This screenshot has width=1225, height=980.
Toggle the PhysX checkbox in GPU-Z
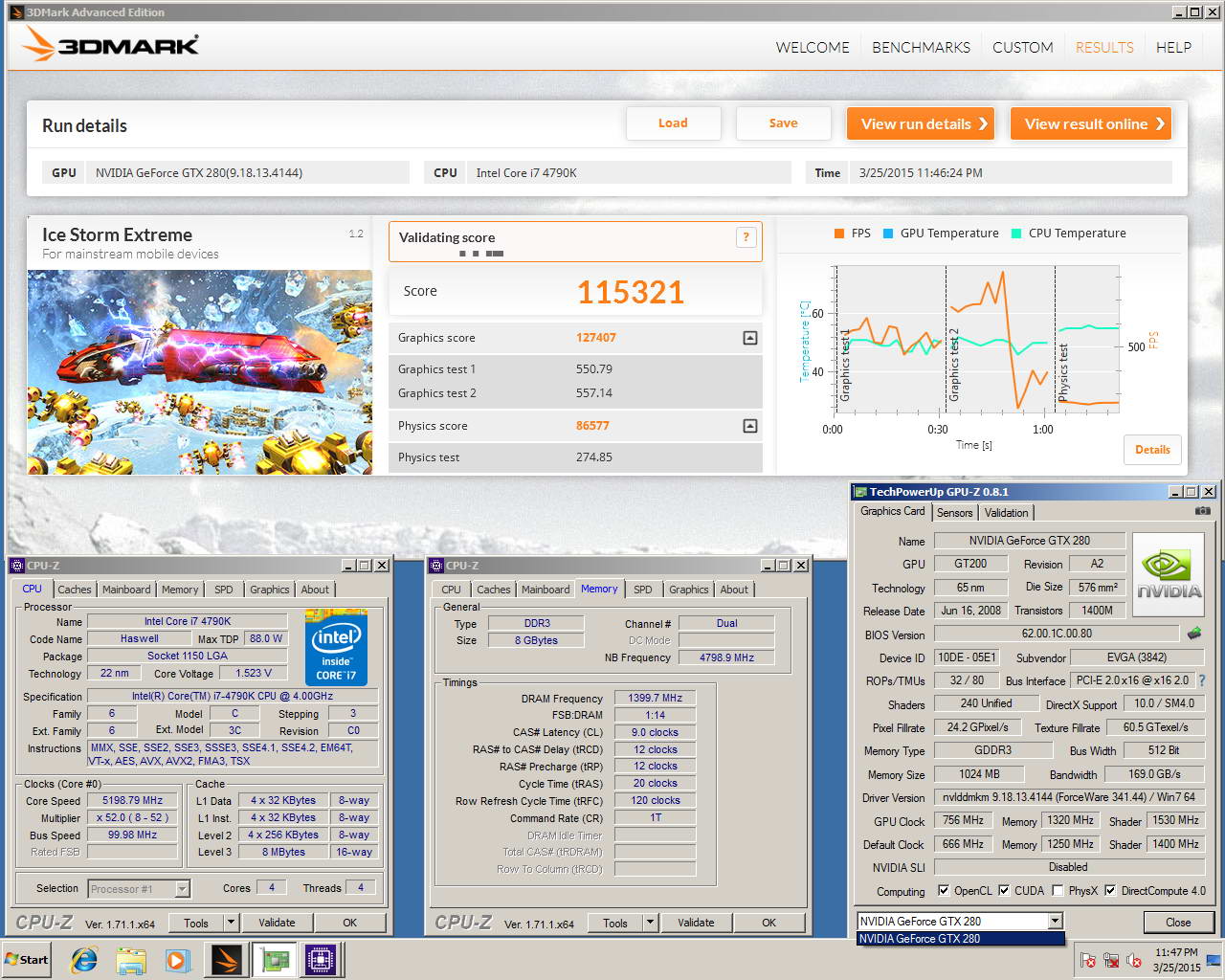coord(1058,890)
